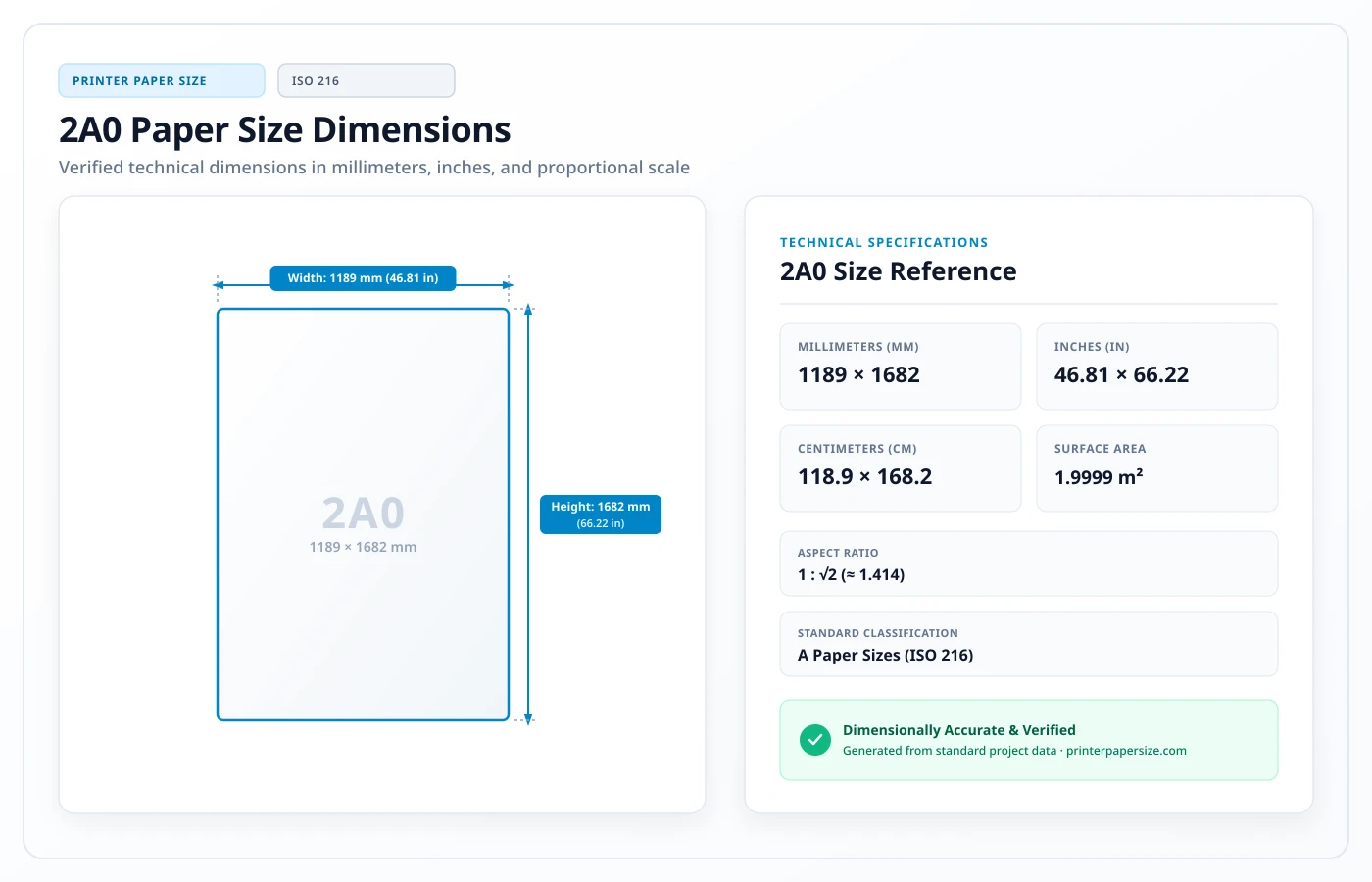The width and height of the screenshot is (1372, 882).
Task: Open the printerpapersize.com link
Action: pyautogui.click(x=1126, y=751)
